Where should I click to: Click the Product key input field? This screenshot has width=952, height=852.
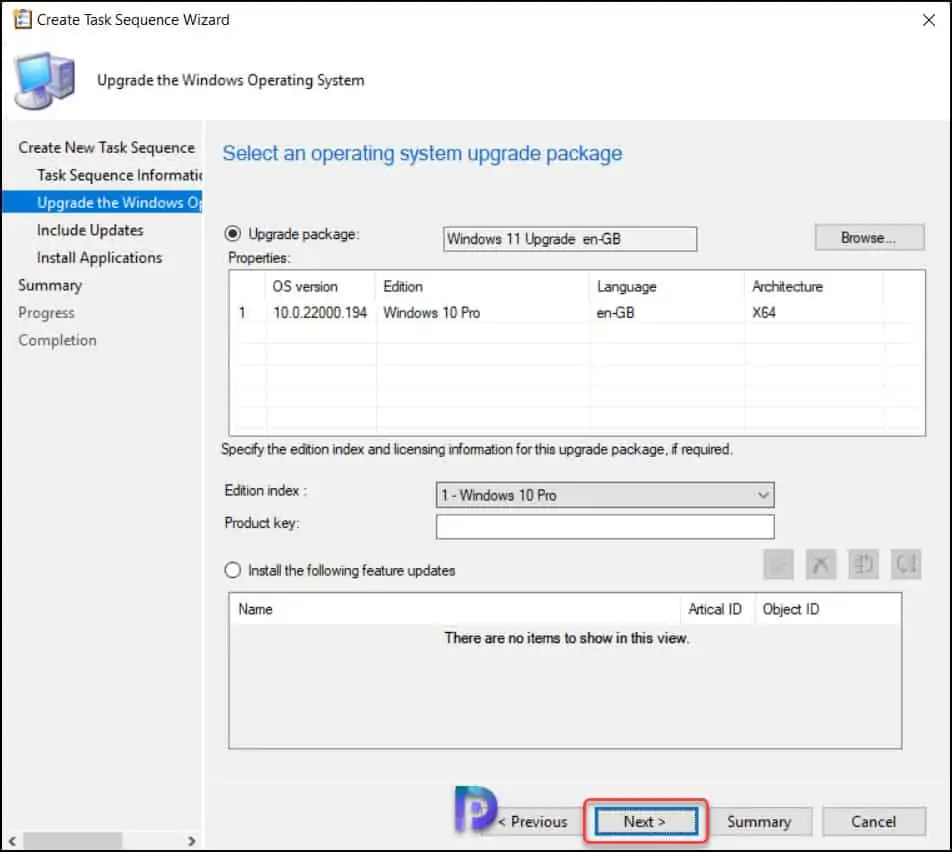pyautogui.click(x=605, y=527)
